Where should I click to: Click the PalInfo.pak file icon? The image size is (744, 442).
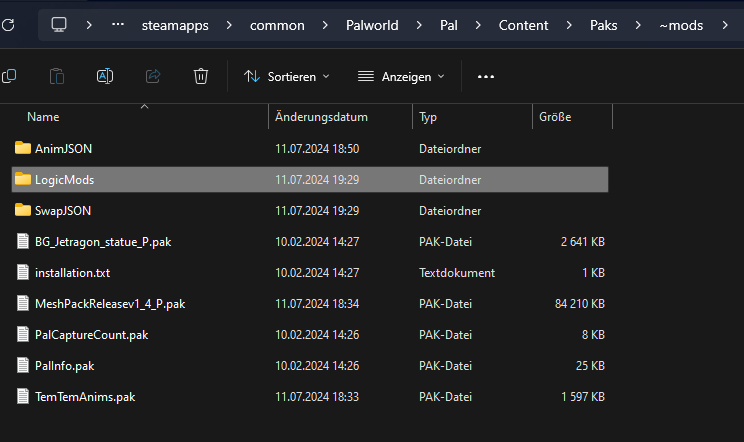pos(23,365)
